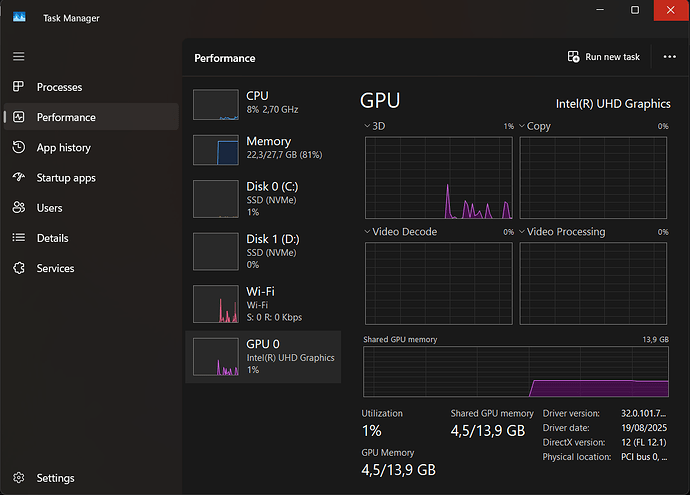Screen dimensions: 690x495
Task: Click the CPU label text
Action: click(257, 96)
